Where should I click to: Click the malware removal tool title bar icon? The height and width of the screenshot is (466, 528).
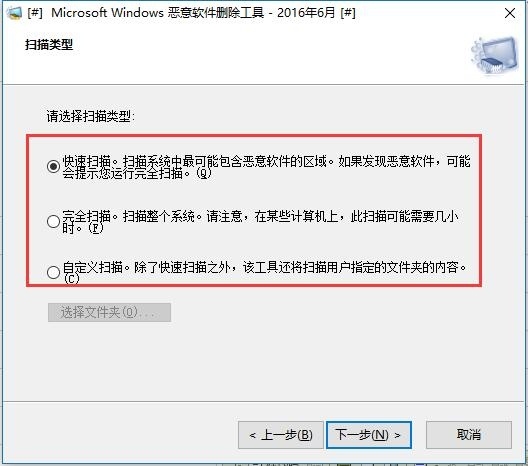pyautogui.click(x=14, y=13)
